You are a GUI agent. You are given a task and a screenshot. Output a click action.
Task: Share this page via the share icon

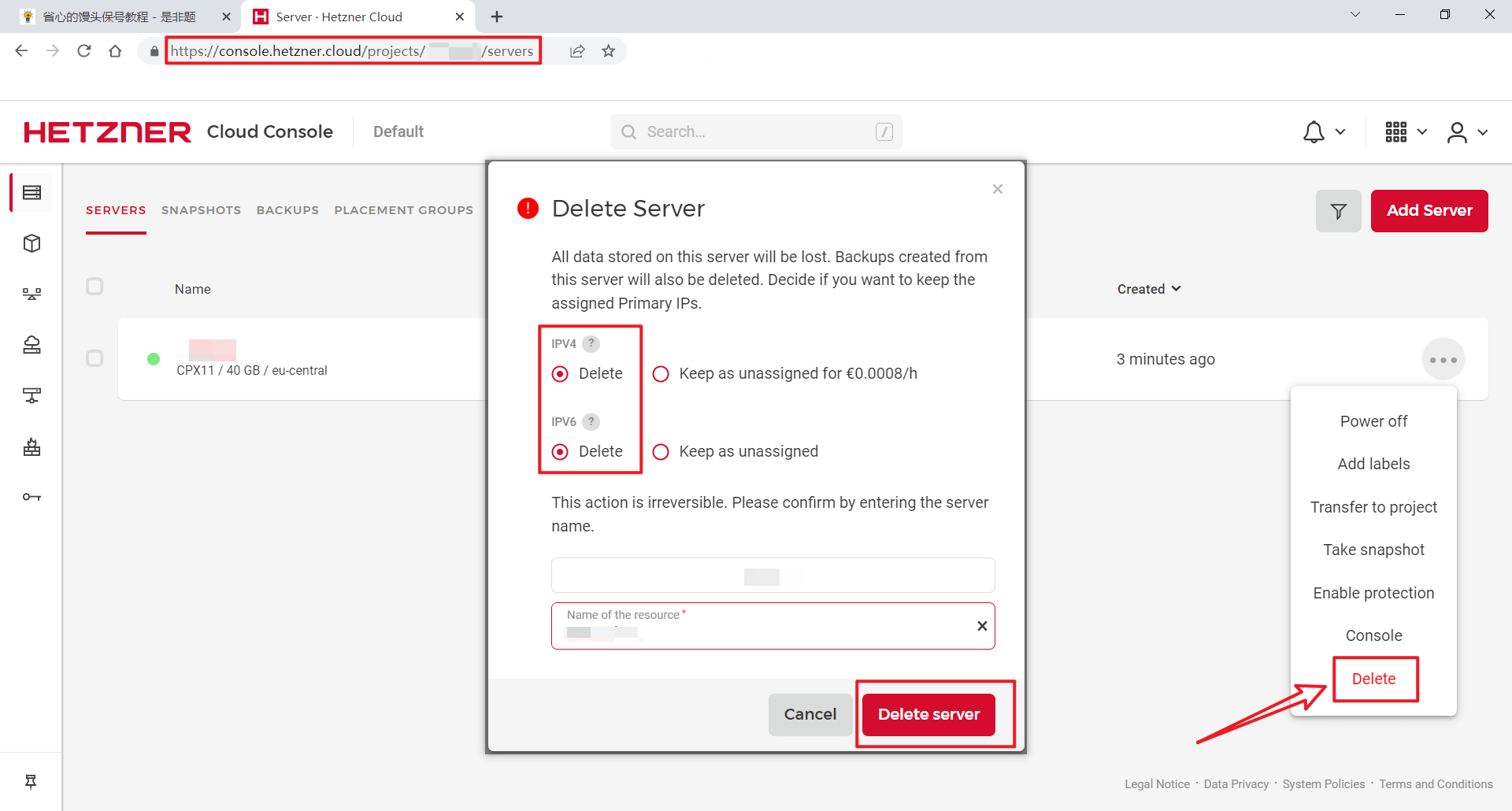point(577,51)
